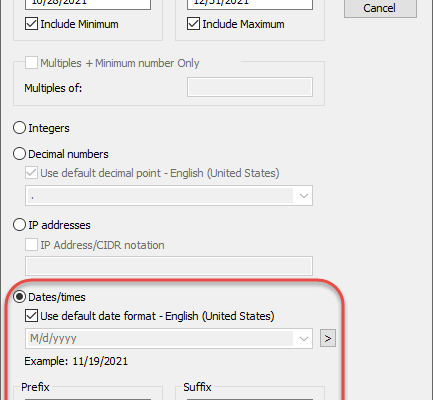Uncheck the Include Minimum checkbox
This screenshot has width=433, height=400.
click(x=31, y=24)
